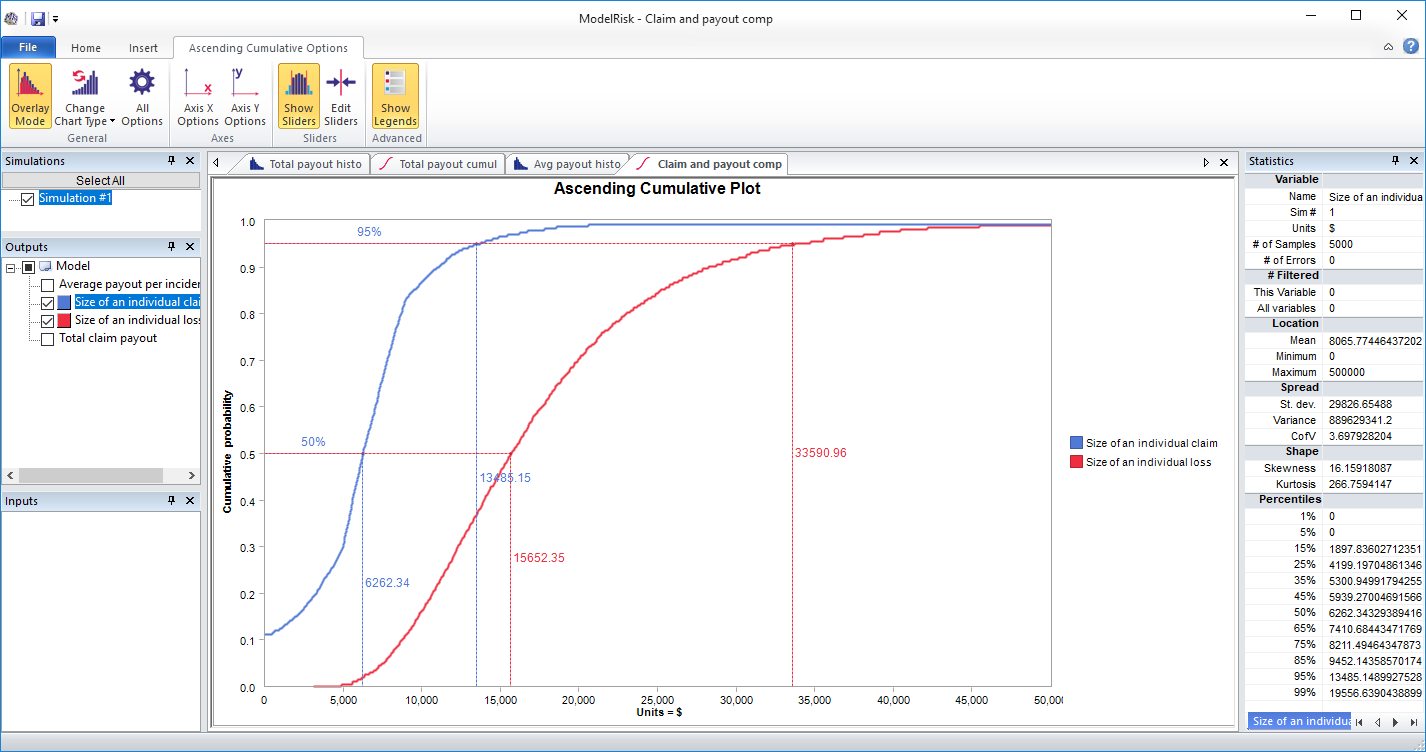Open the File menu
This screenshot has height=752, width=1426.
[x=28, y=46]
